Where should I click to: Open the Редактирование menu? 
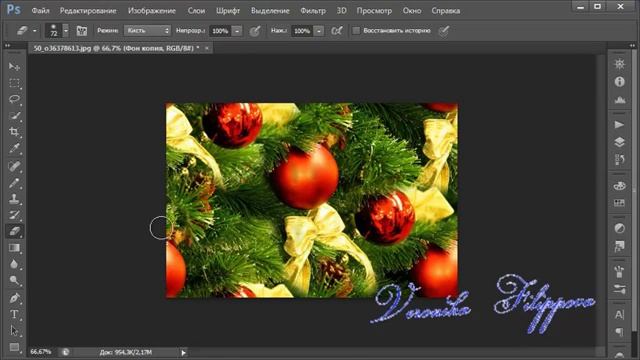88,11
